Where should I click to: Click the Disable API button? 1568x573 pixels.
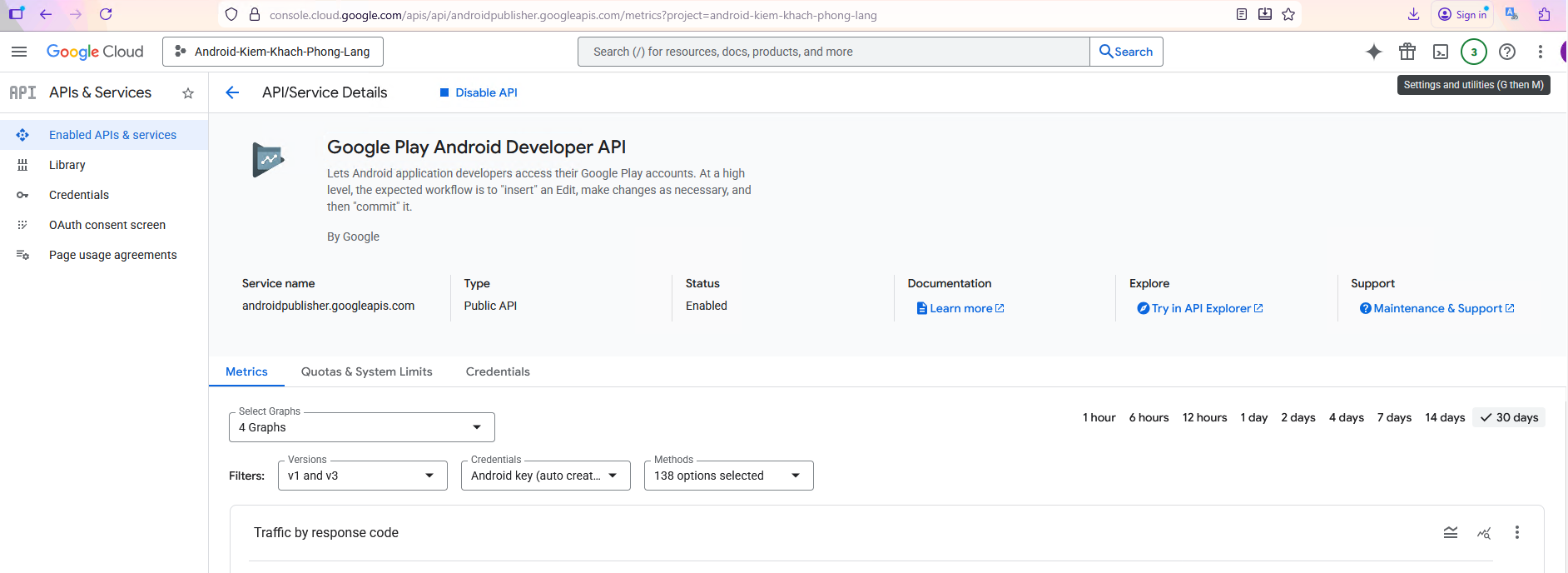coord(479,92)
